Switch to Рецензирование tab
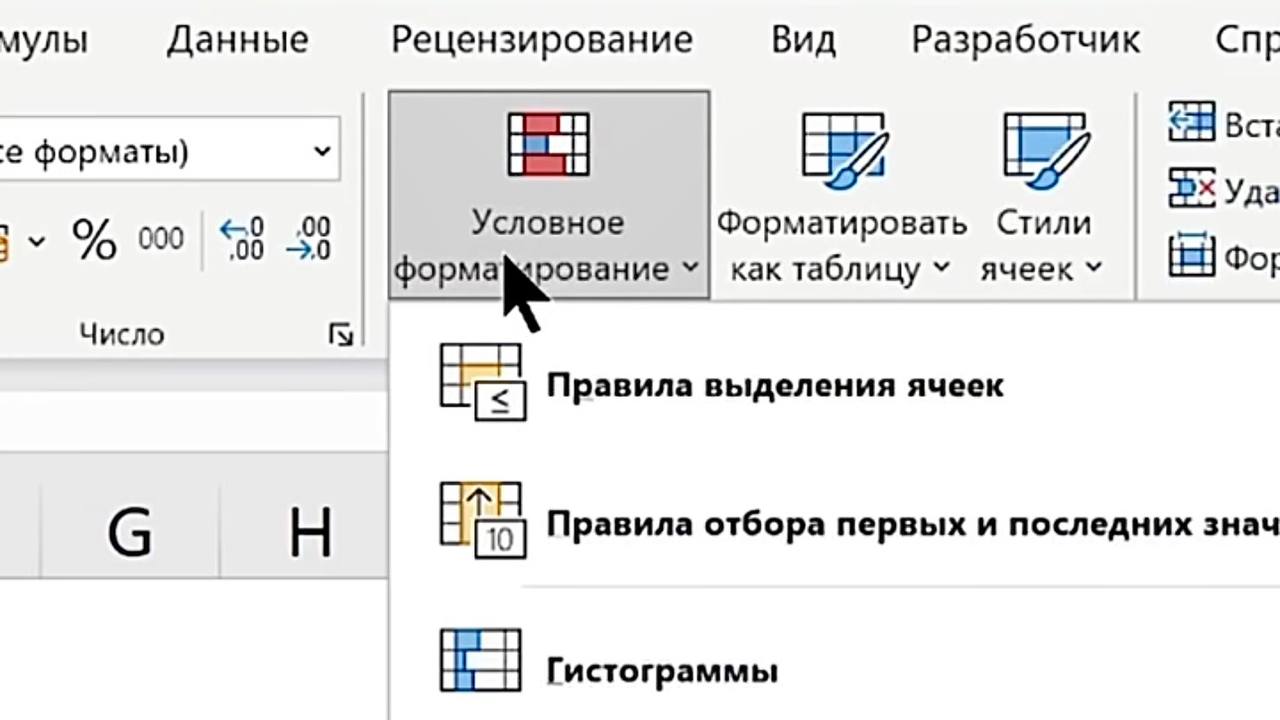This screenshot has width=1280, height=720. 541,40
